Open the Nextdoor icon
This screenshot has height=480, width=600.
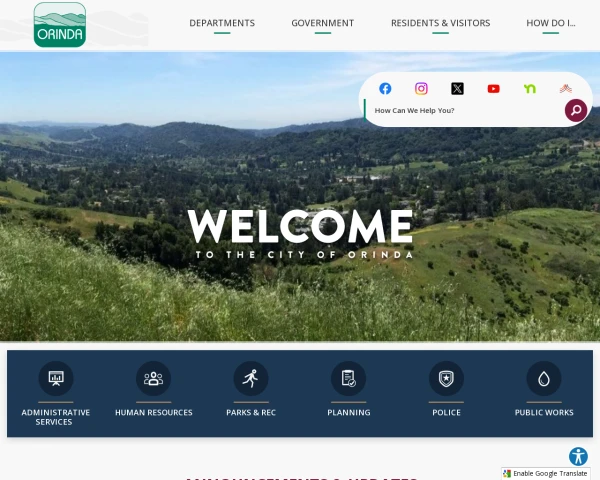[530, 89]
